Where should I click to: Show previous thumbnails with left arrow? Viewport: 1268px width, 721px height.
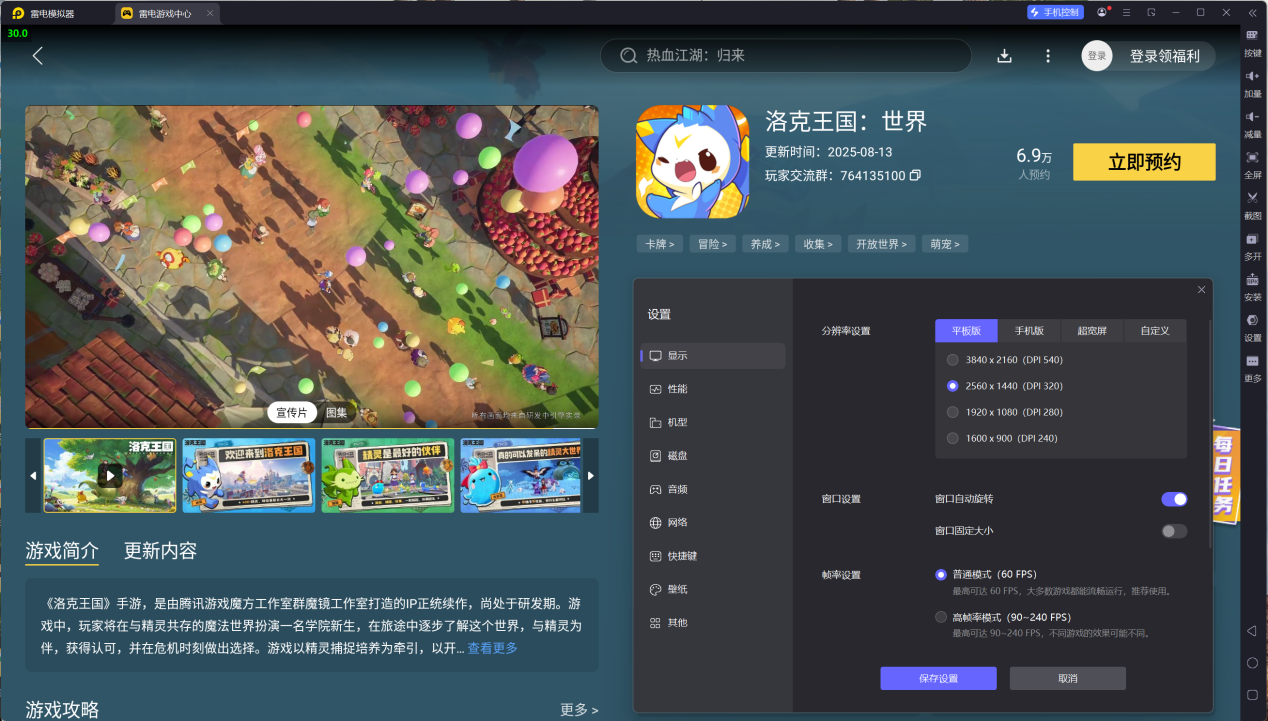pyautogui.click(x=33, y=475)
